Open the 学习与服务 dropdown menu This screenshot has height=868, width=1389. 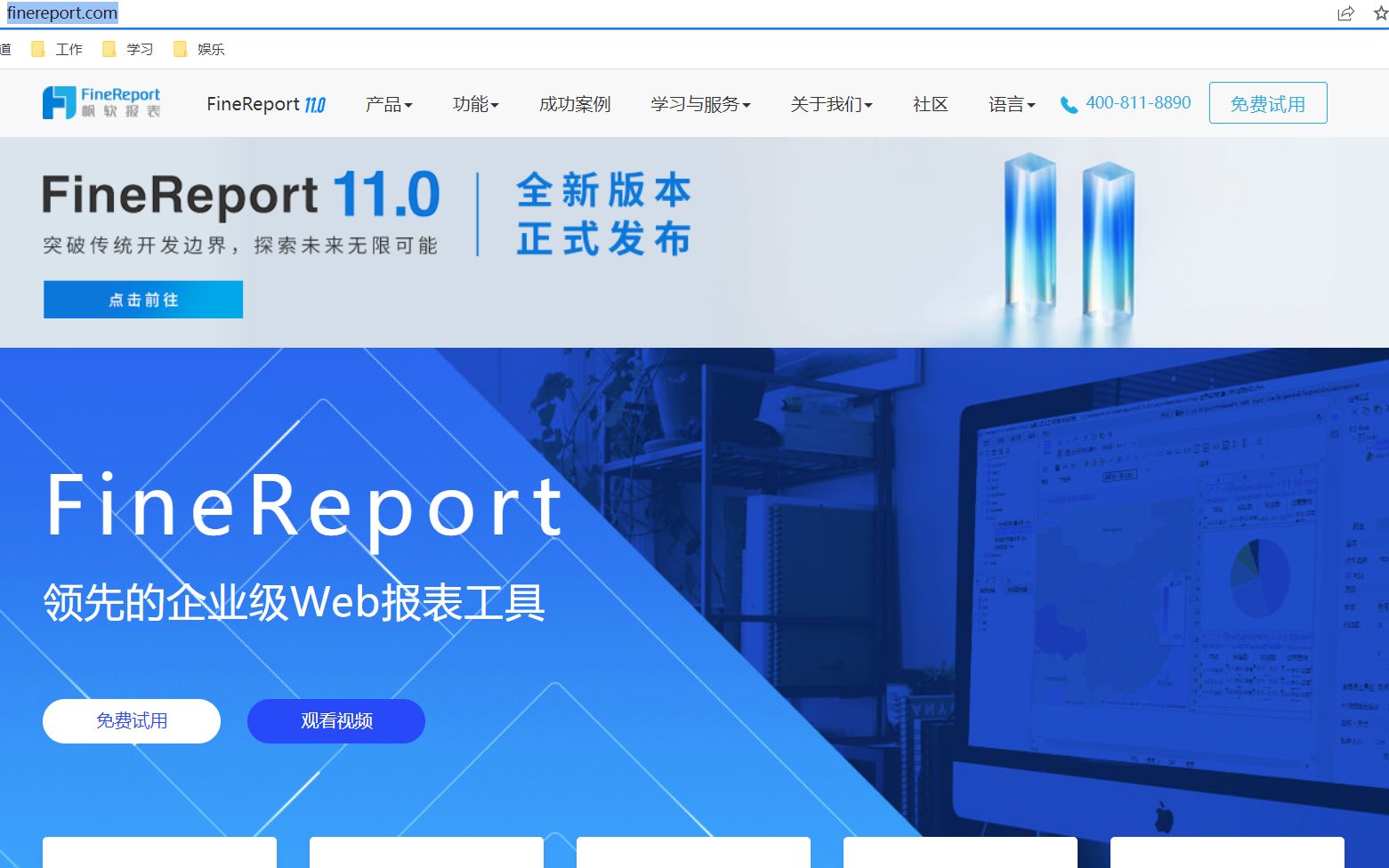pyautogui.click(x=699, y=104)
